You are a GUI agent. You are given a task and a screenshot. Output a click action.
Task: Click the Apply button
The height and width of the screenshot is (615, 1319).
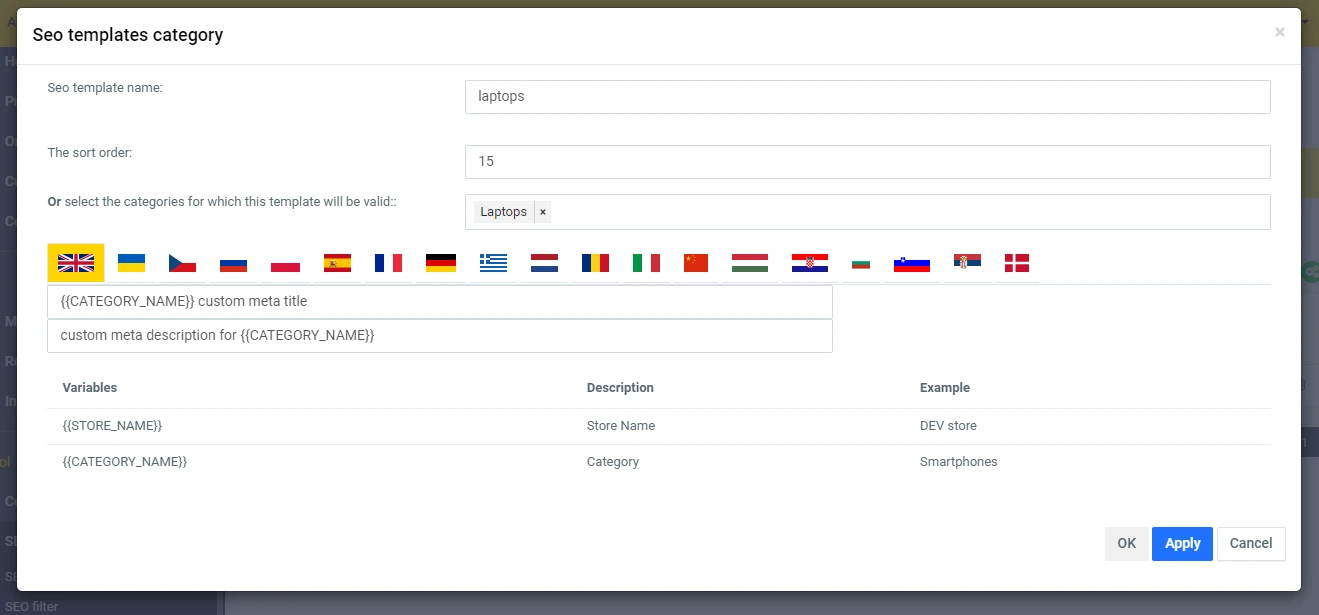pos(1182,543)
